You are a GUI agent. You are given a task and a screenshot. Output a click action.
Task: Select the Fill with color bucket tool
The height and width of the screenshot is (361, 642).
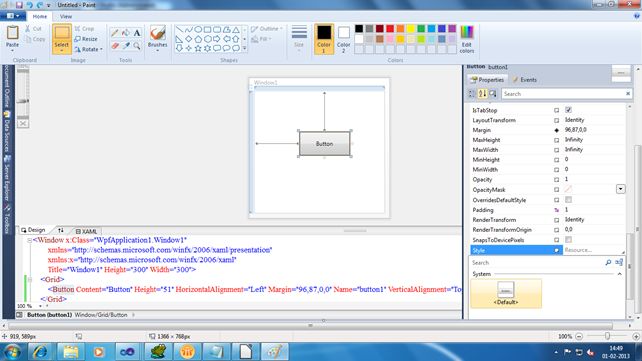pos(126,33)
